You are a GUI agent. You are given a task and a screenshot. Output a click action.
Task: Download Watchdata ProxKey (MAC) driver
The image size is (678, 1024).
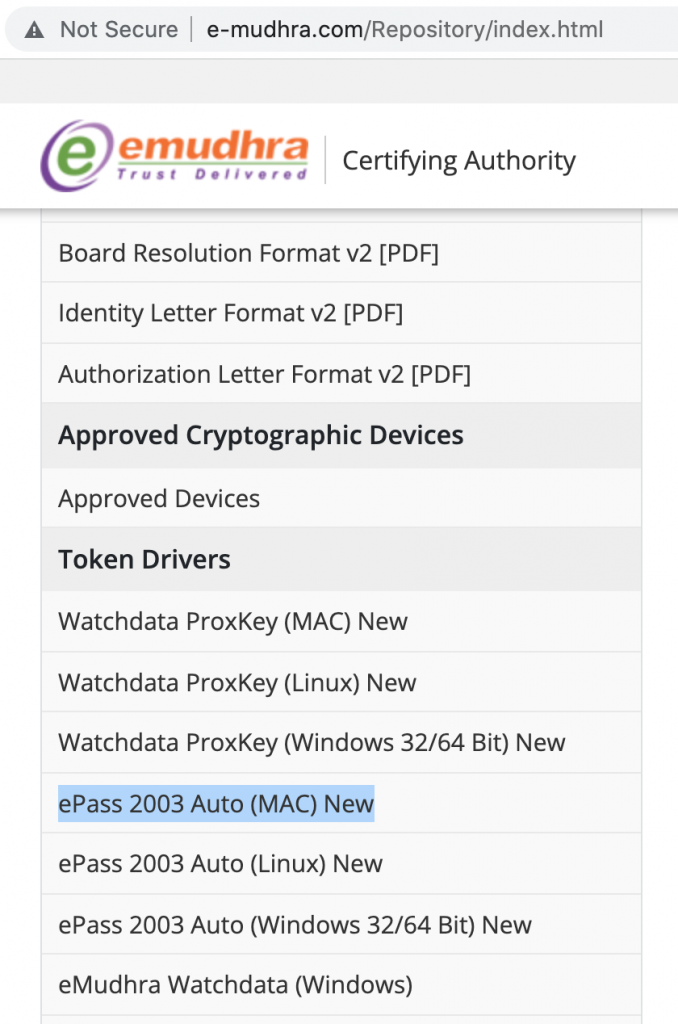point(233,622)
